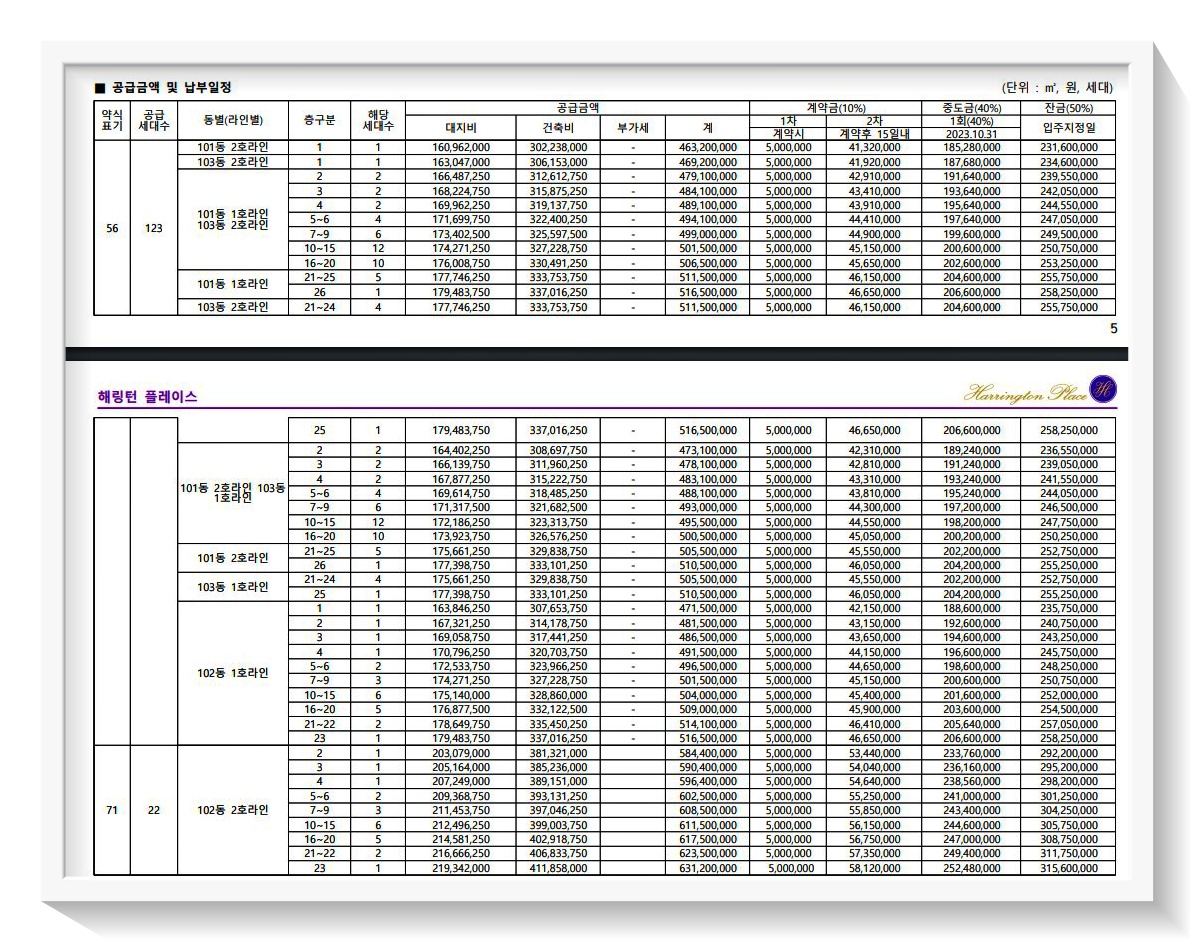
Task: Click the '계약후 15일내' sub-header
Action: (874, 134)
